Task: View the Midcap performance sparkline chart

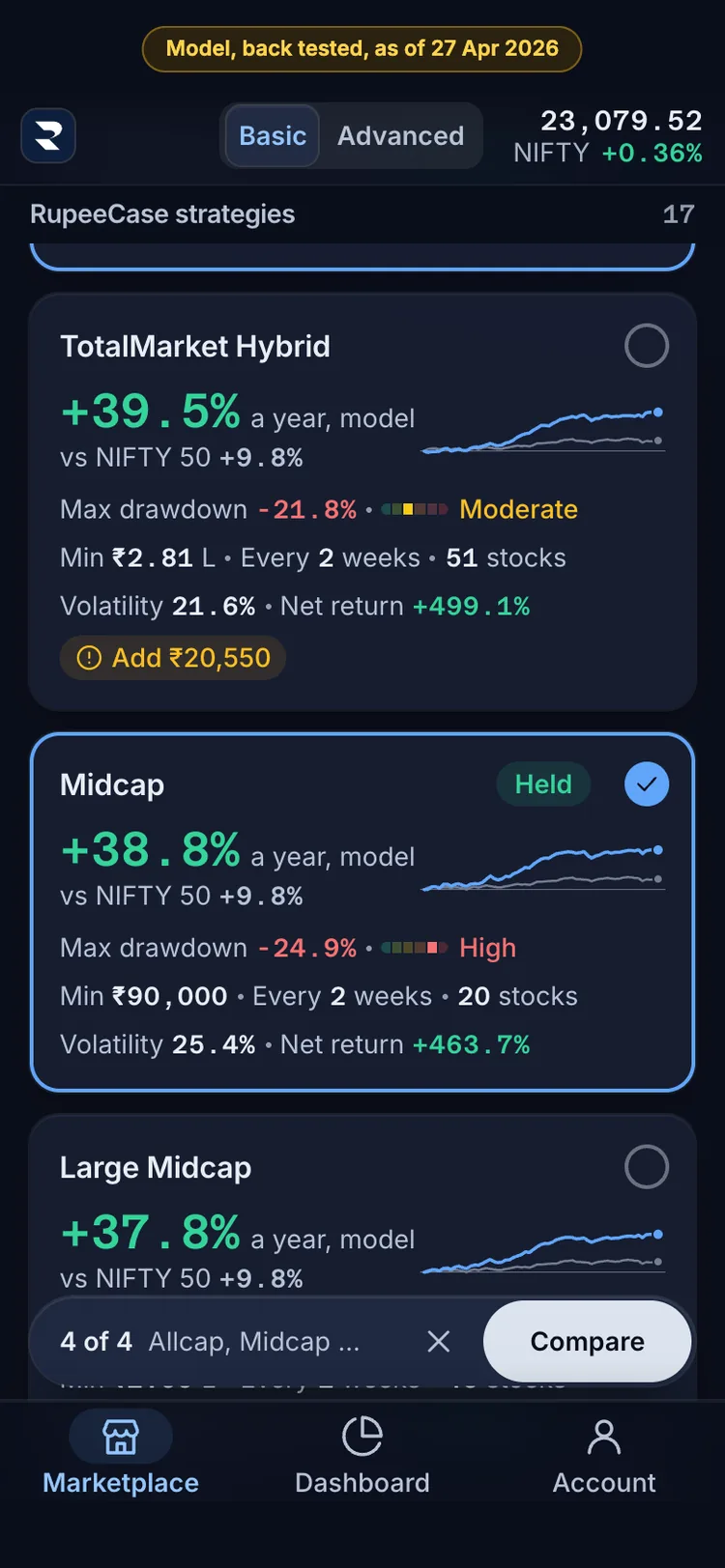Action: pos(543,869)
